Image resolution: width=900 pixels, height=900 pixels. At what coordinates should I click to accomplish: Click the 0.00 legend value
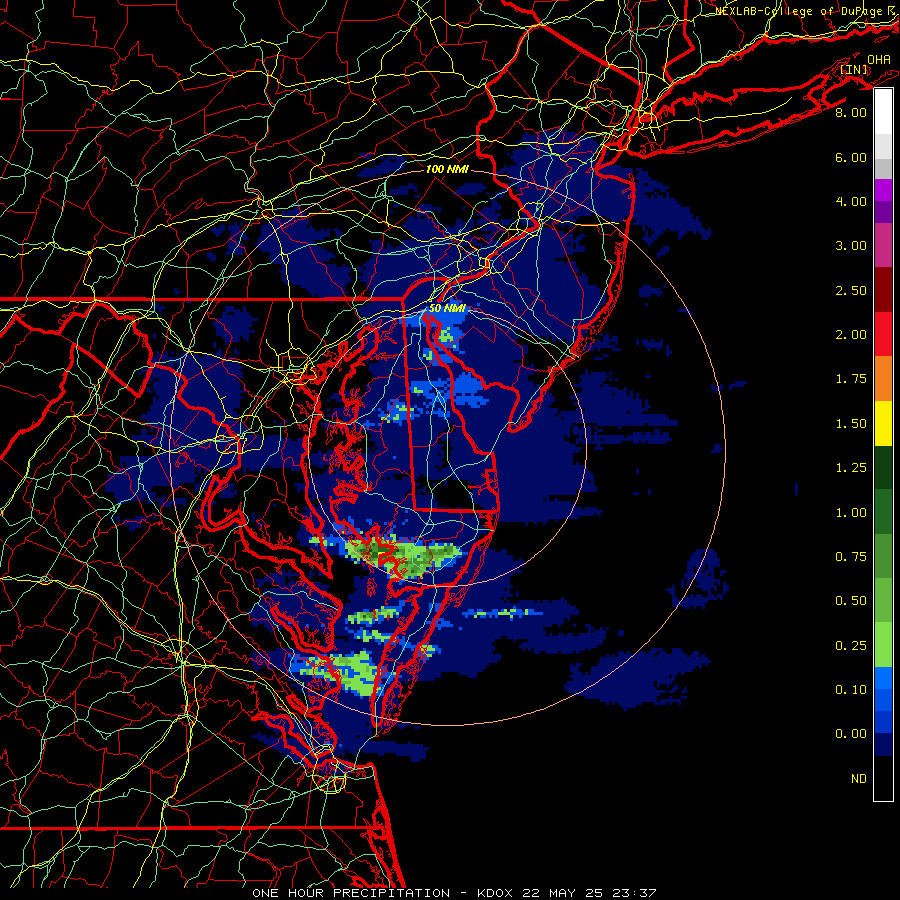point(851,734)
